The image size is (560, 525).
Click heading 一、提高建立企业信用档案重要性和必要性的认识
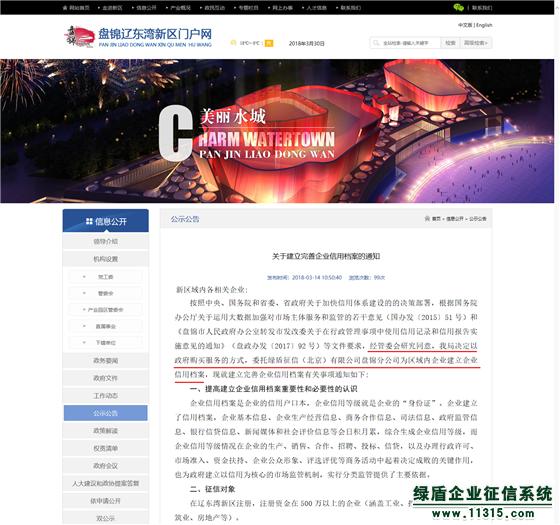click(274, 389)
